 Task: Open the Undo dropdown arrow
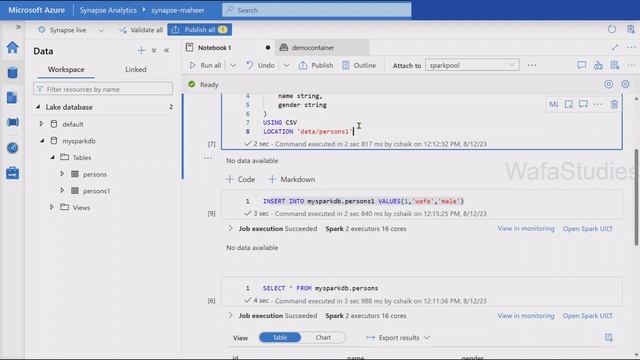coord(287,65)
